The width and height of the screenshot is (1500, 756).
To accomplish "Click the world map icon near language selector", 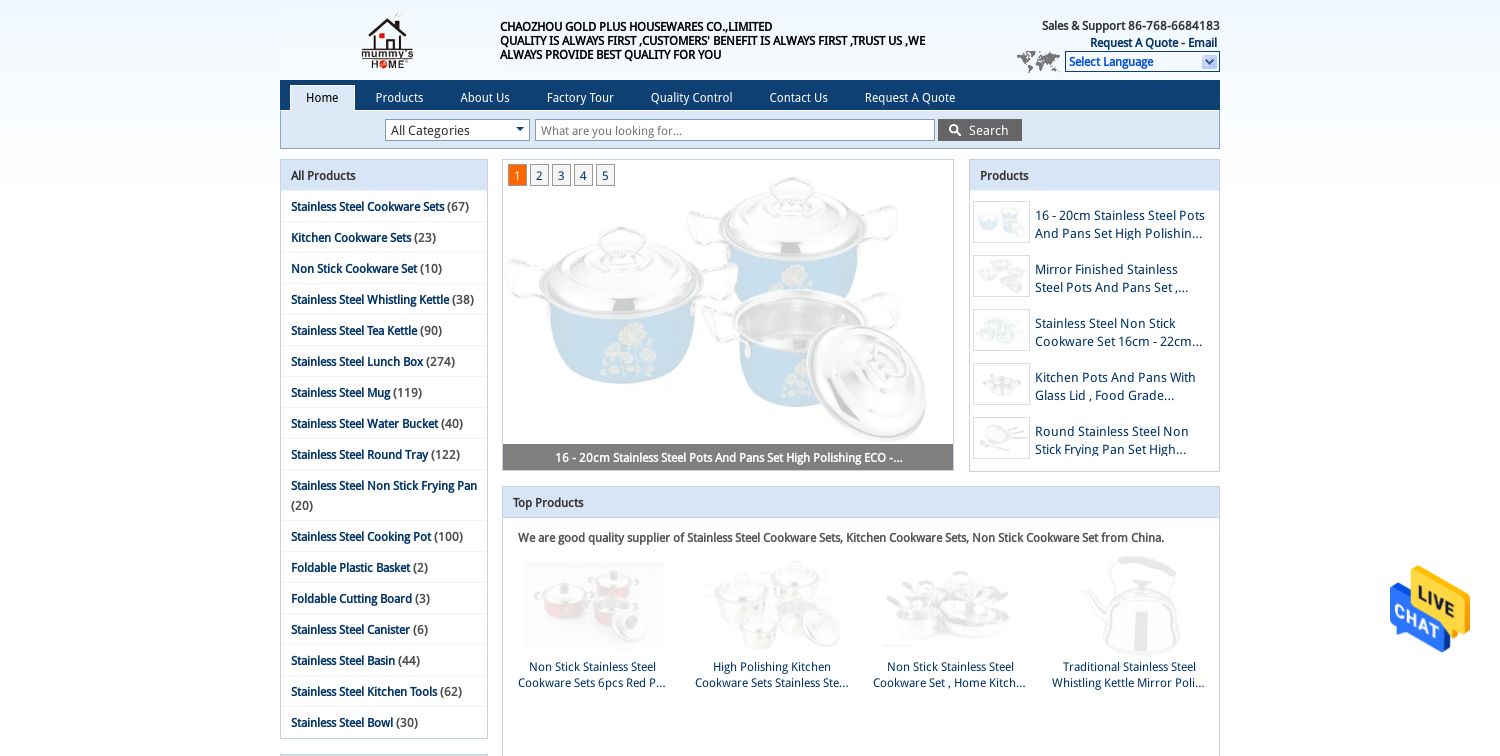I will coord(1039,62).
